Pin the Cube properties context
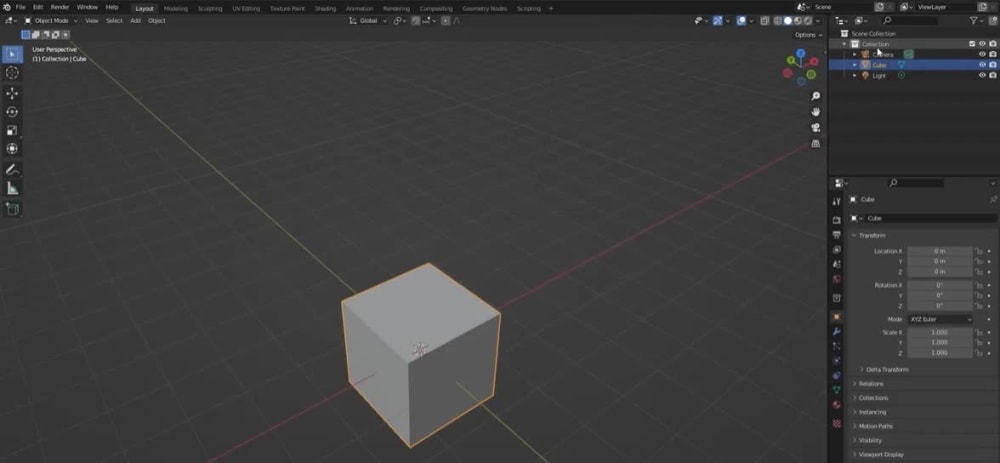This screenshot has height=463, width=1000. [x=993, y=200]
